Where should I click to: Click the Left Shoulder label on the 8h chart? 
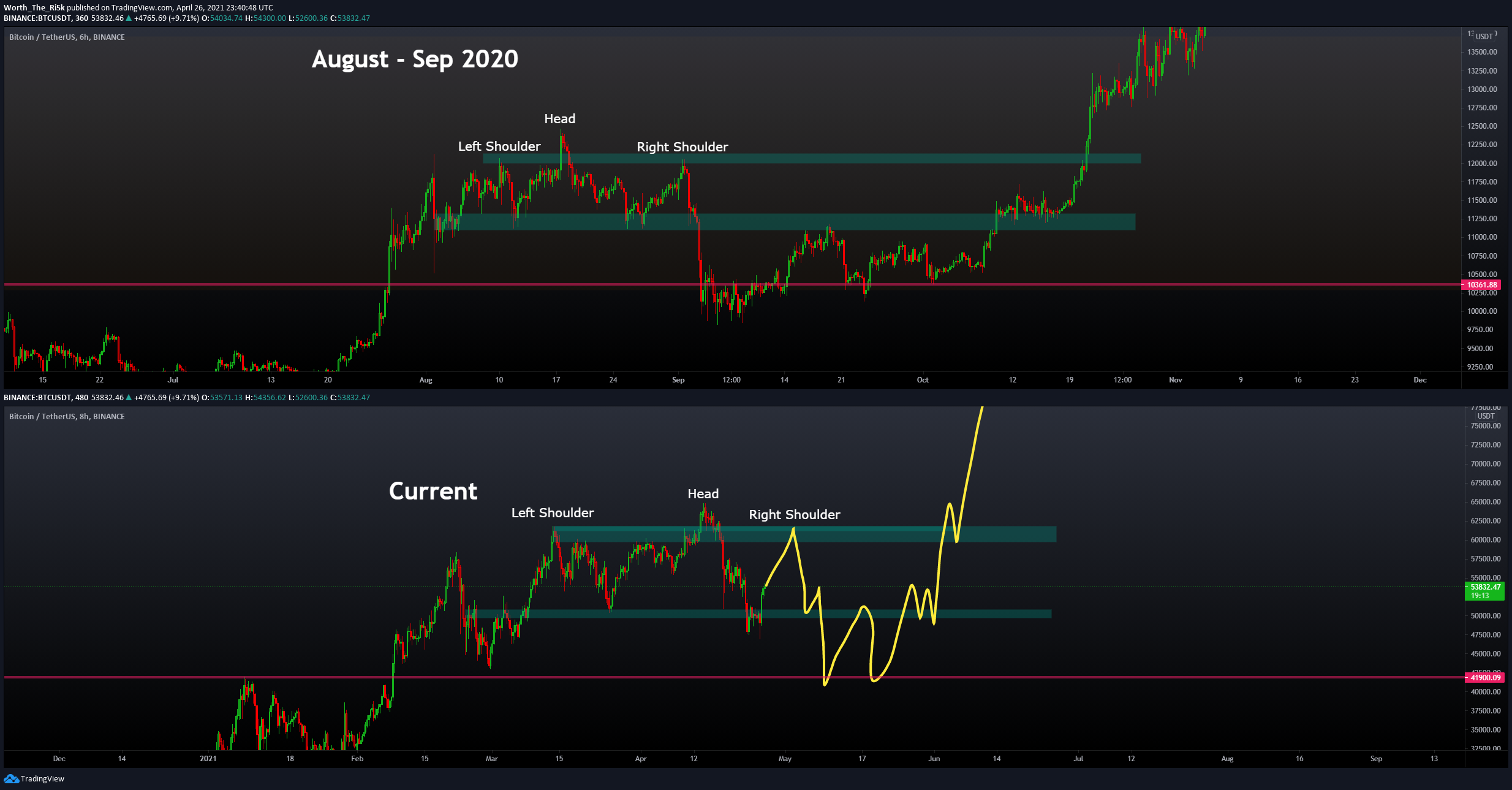[553, 513]
